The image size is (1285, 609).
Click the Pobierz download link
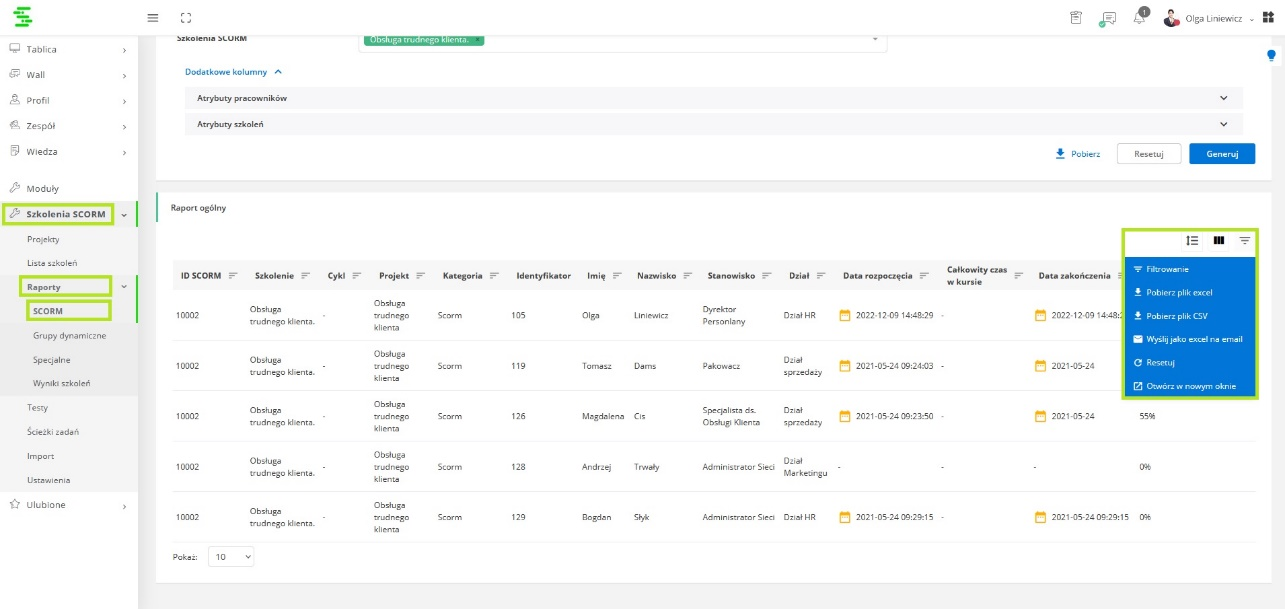pos(1078,154)
